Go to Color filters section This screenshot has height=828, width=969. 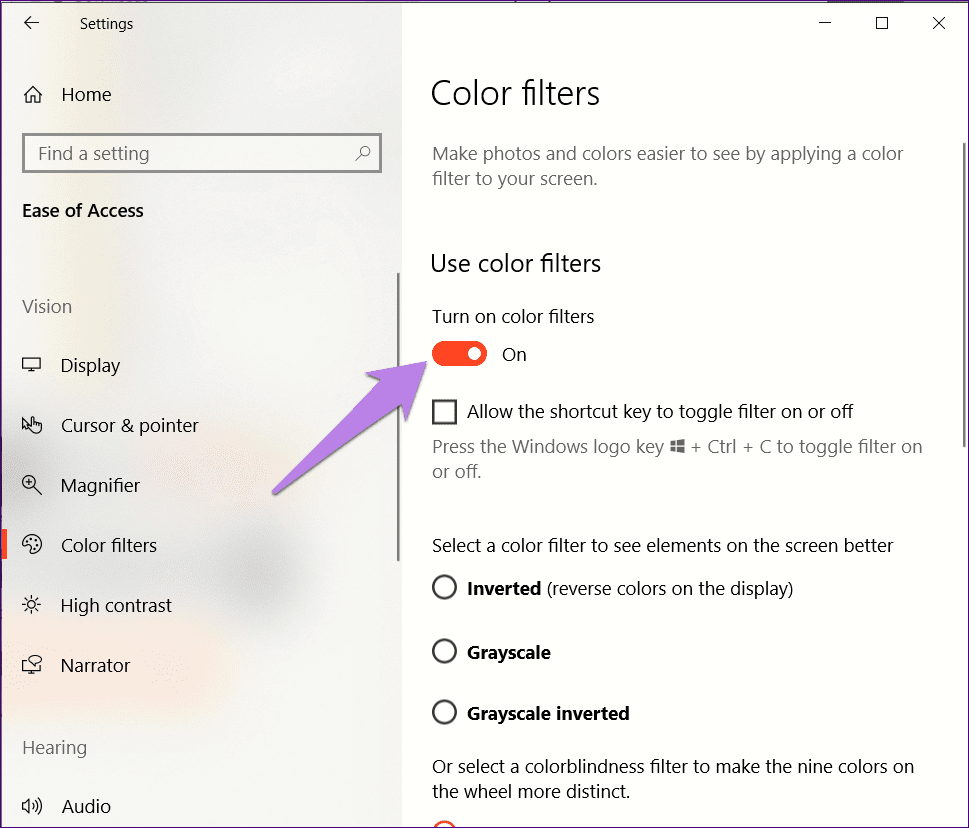coord(109,545)
